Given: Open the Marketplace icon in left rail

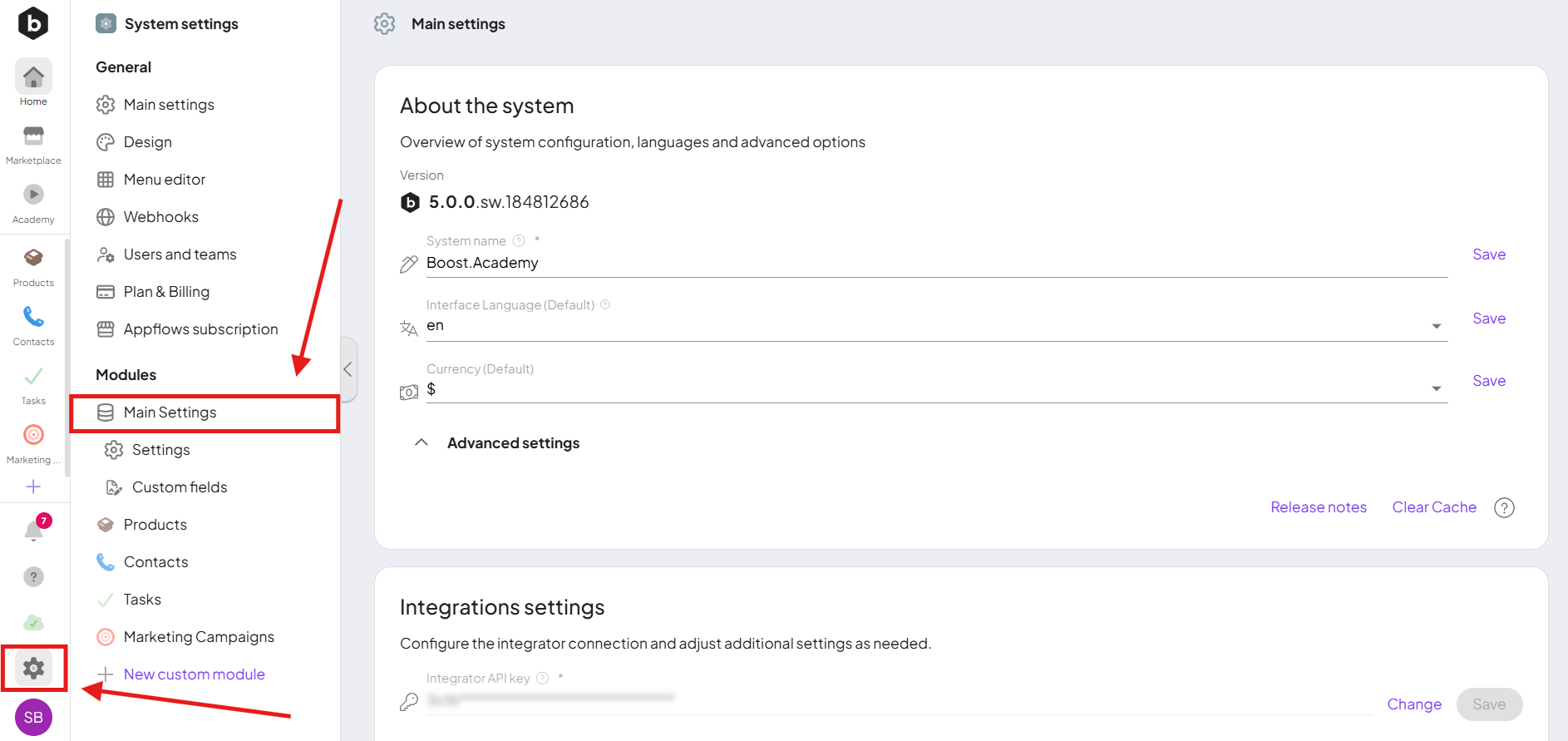Looking at the screenshot, I should (33, 136).
